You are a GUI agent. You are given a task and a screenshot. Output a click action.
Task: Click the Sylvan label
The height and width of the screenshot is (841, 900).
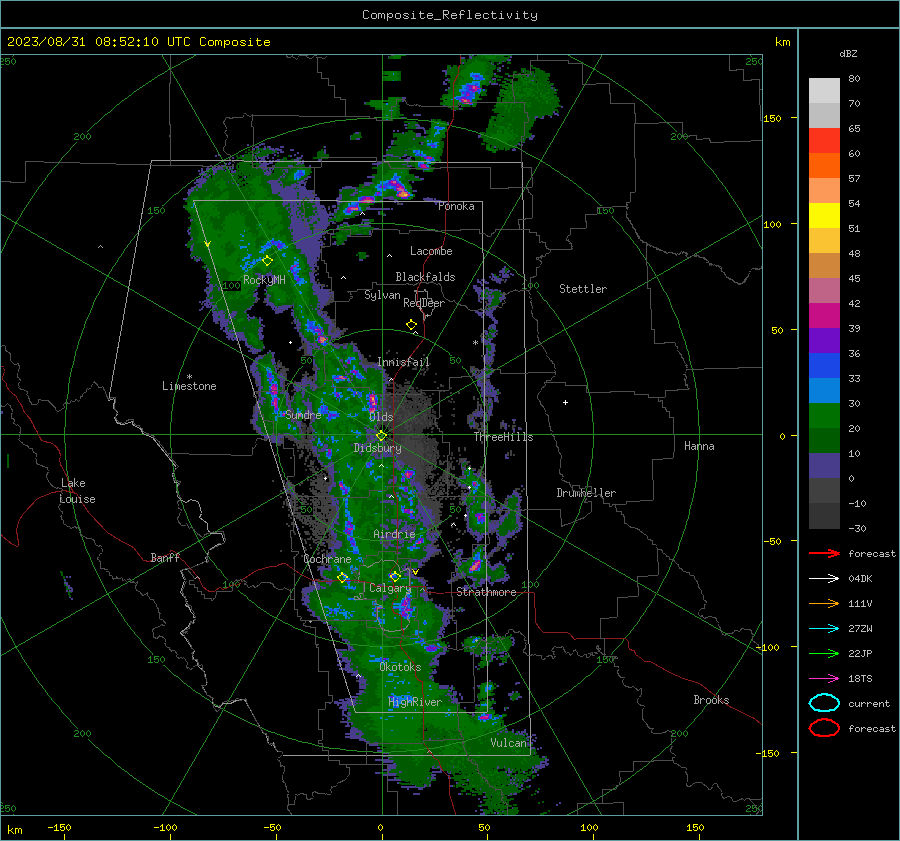(382, 296)
